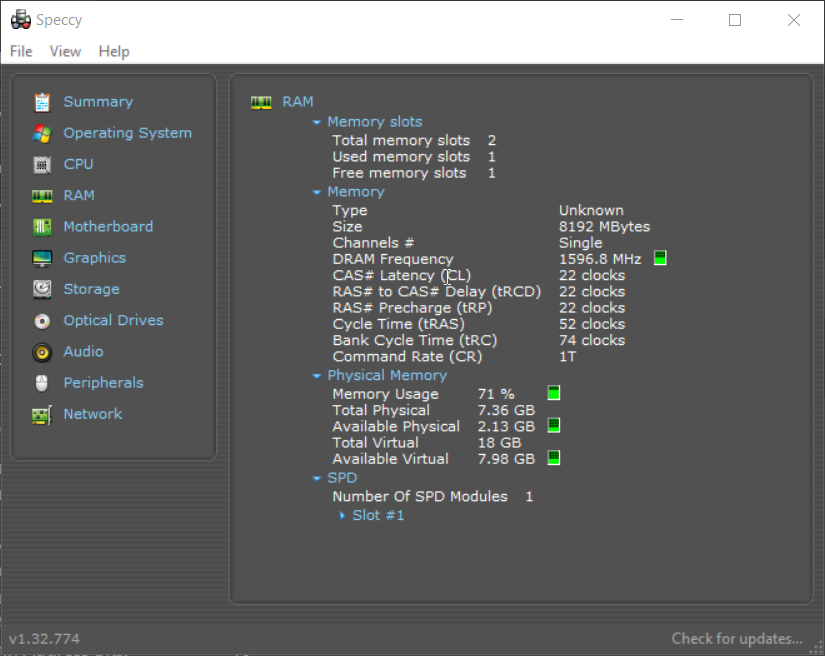The width and height of the screenshot is (825, 656).
Task: Collapse the Memory slots section
Action: (317, 122)
